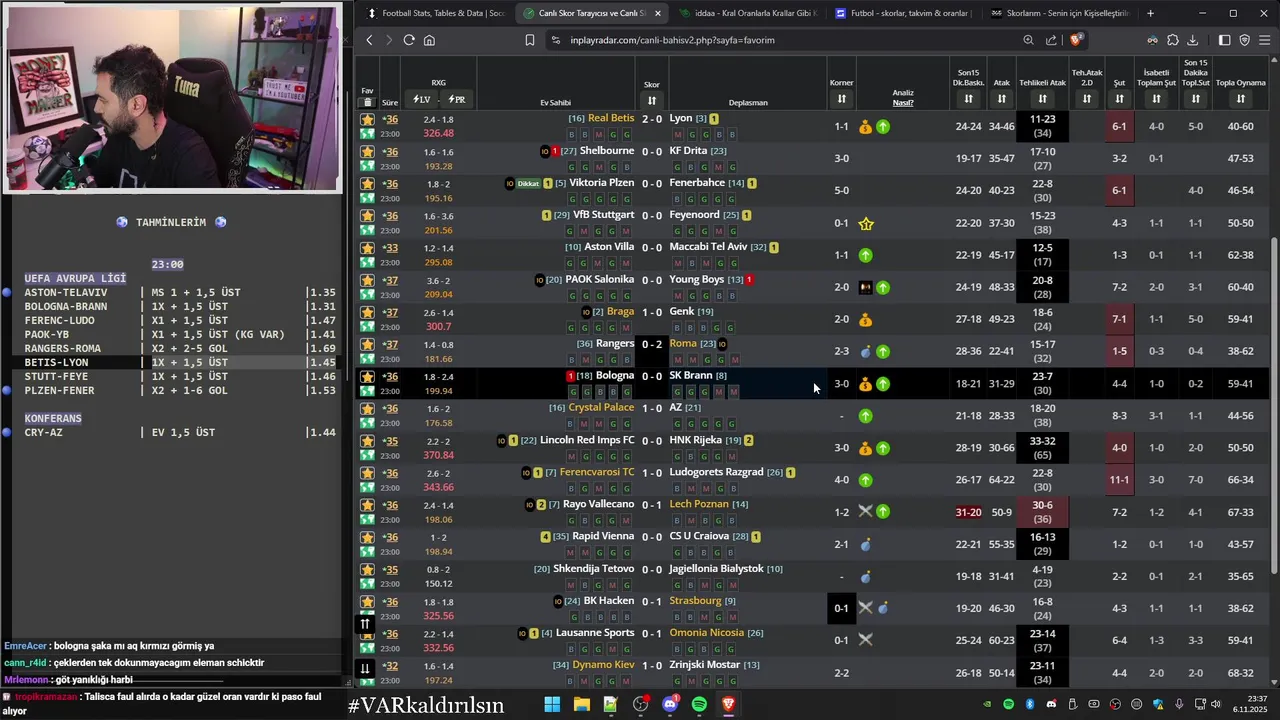The image size is (1280, 720).
Task: Go back in browser history
Action: (369, 40)
